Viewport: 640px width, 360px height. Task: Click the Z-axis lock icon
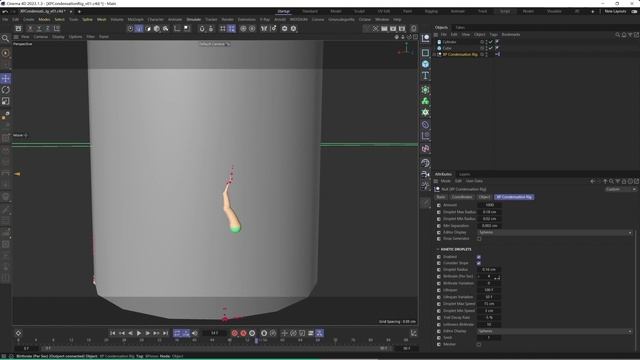(x=47, y=29)
